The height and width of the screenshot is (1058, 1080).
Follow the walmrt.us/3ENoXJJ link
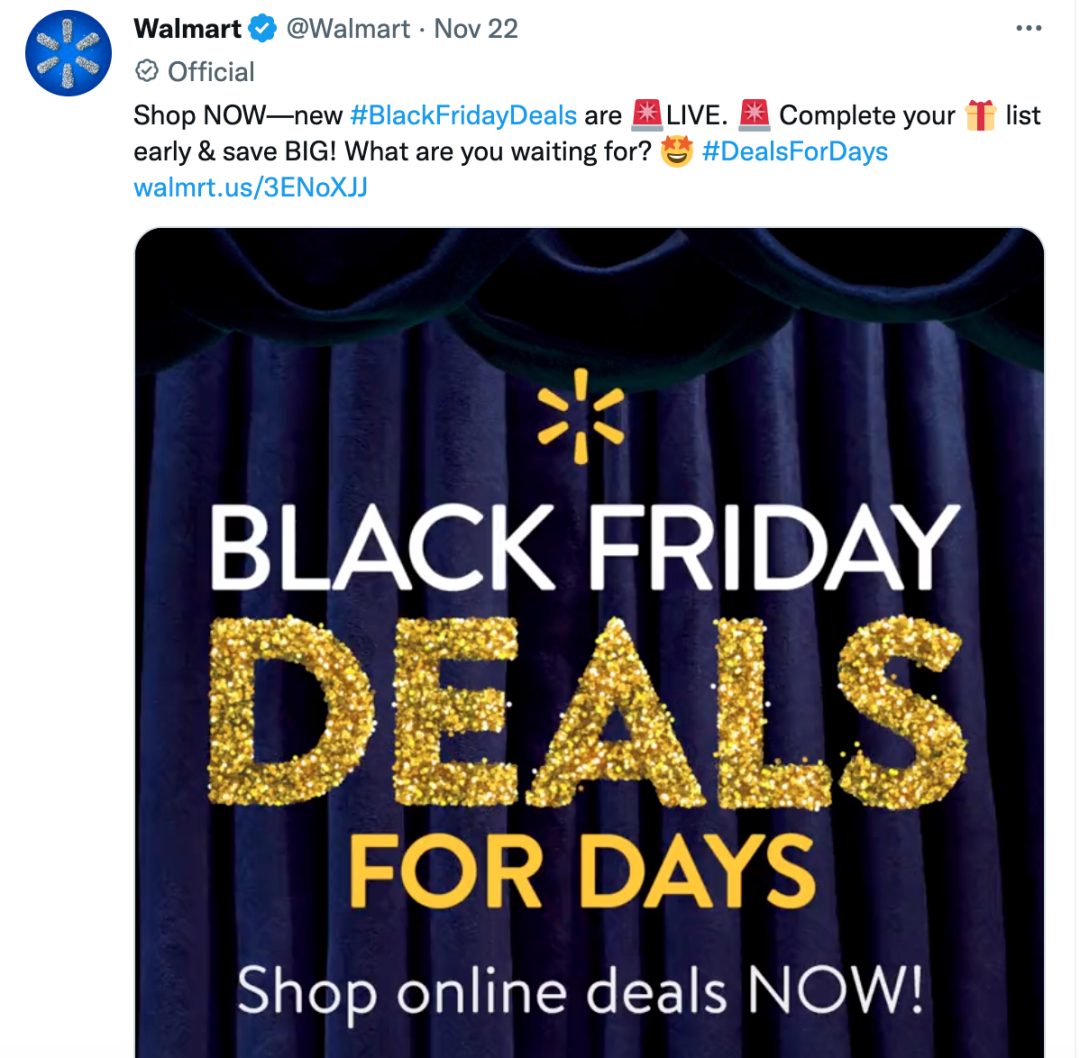[251, 187]
